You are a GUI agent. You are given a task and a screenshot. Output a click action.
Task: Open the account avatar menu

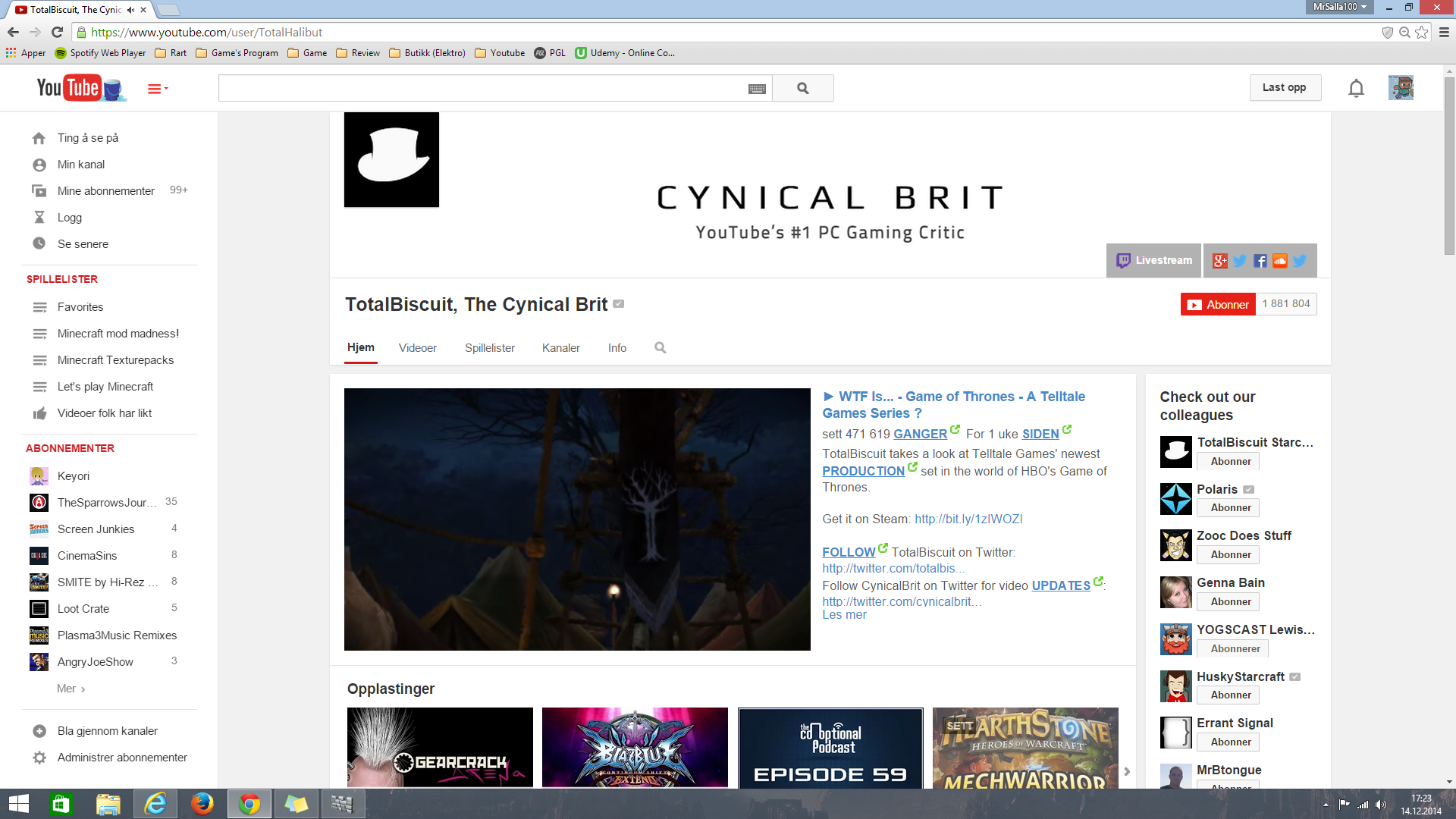(x=1401, y=88)
